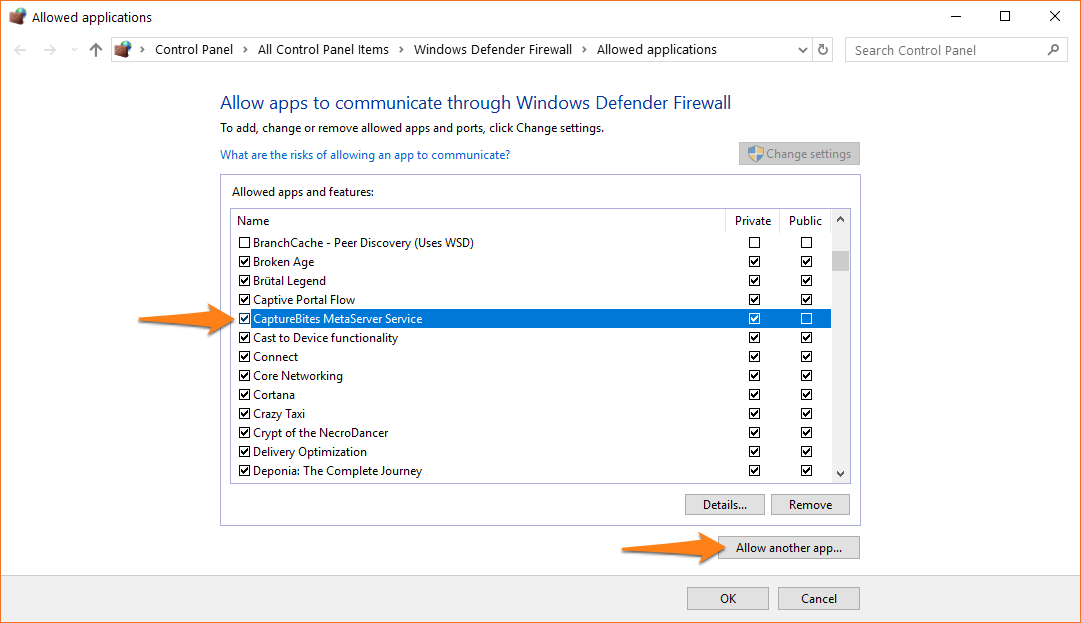Image resolution: width=1081 pixels, height=623 pixels.
Task: Toggle Private checkbox for Cortana
Action: pos(754,395)
